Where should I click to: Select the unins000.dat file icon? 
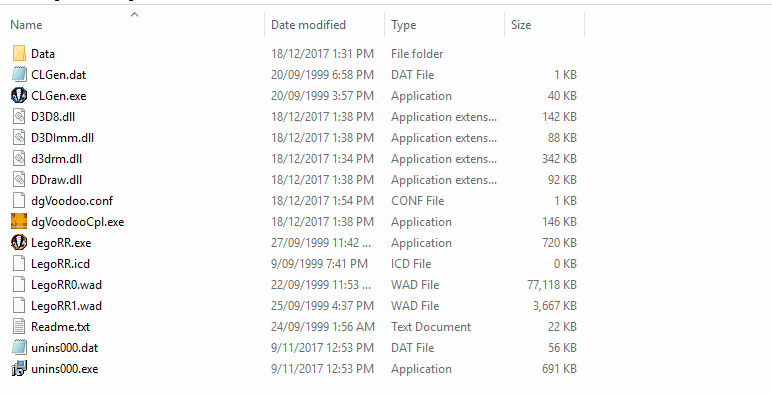[x=19, y=348]
